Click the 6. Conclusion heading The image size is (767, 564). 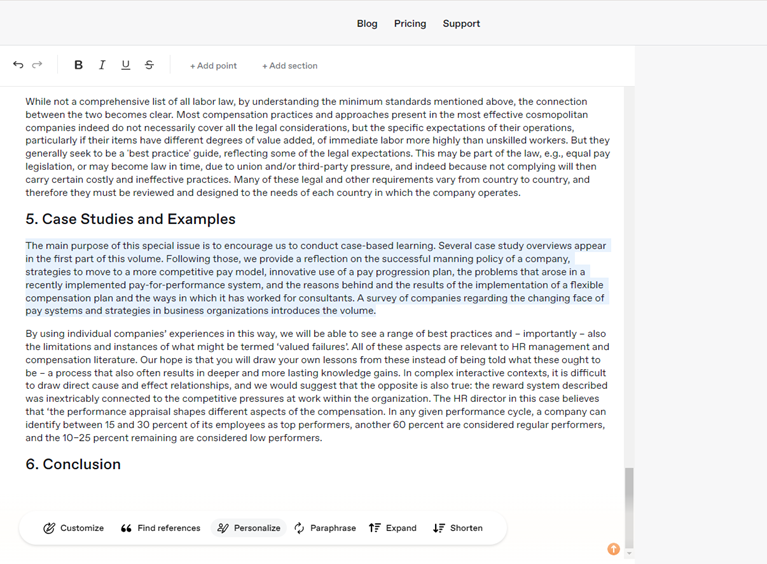click(73, 464)
